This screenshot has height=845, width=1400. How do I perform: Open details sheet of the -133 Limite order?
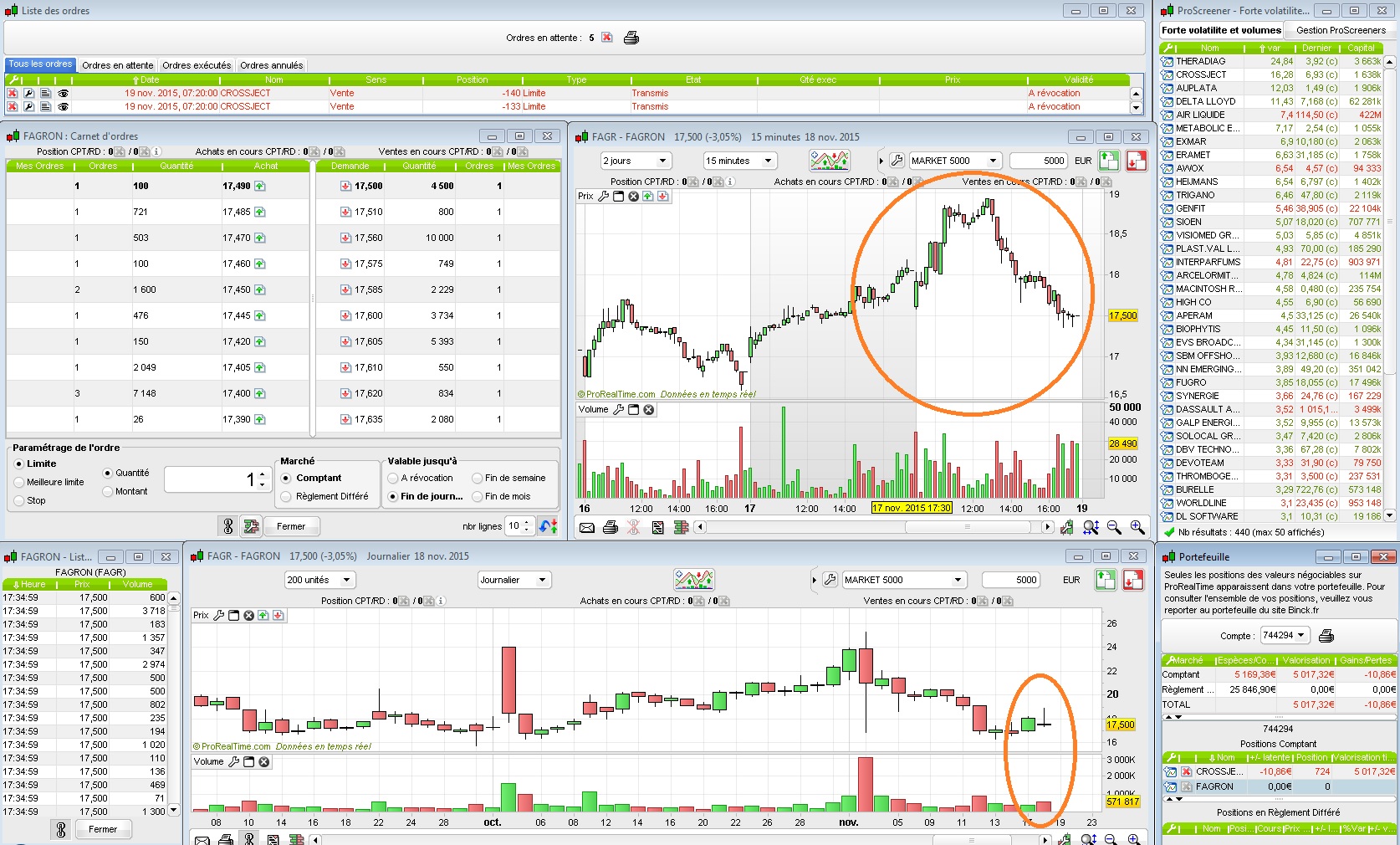tap(45, 107)
